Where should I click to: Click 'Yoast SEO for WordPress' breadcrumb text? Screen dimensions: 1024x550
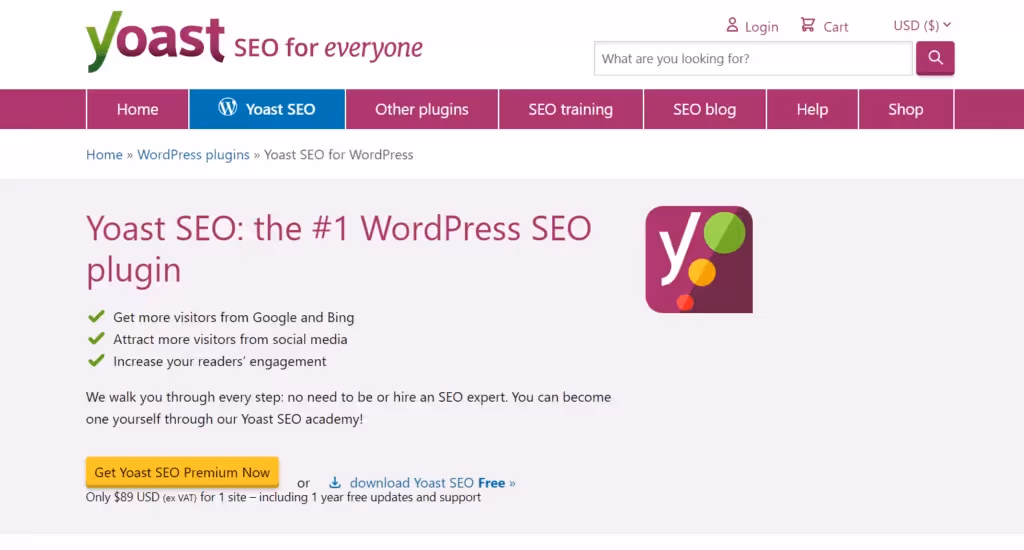(338, 155)
